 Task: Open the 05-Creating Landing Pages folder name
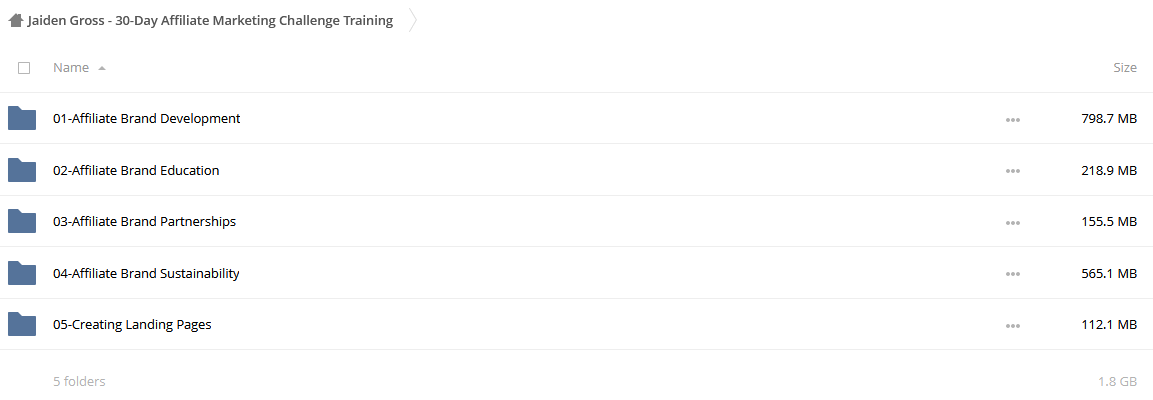(x=132, y=325)
